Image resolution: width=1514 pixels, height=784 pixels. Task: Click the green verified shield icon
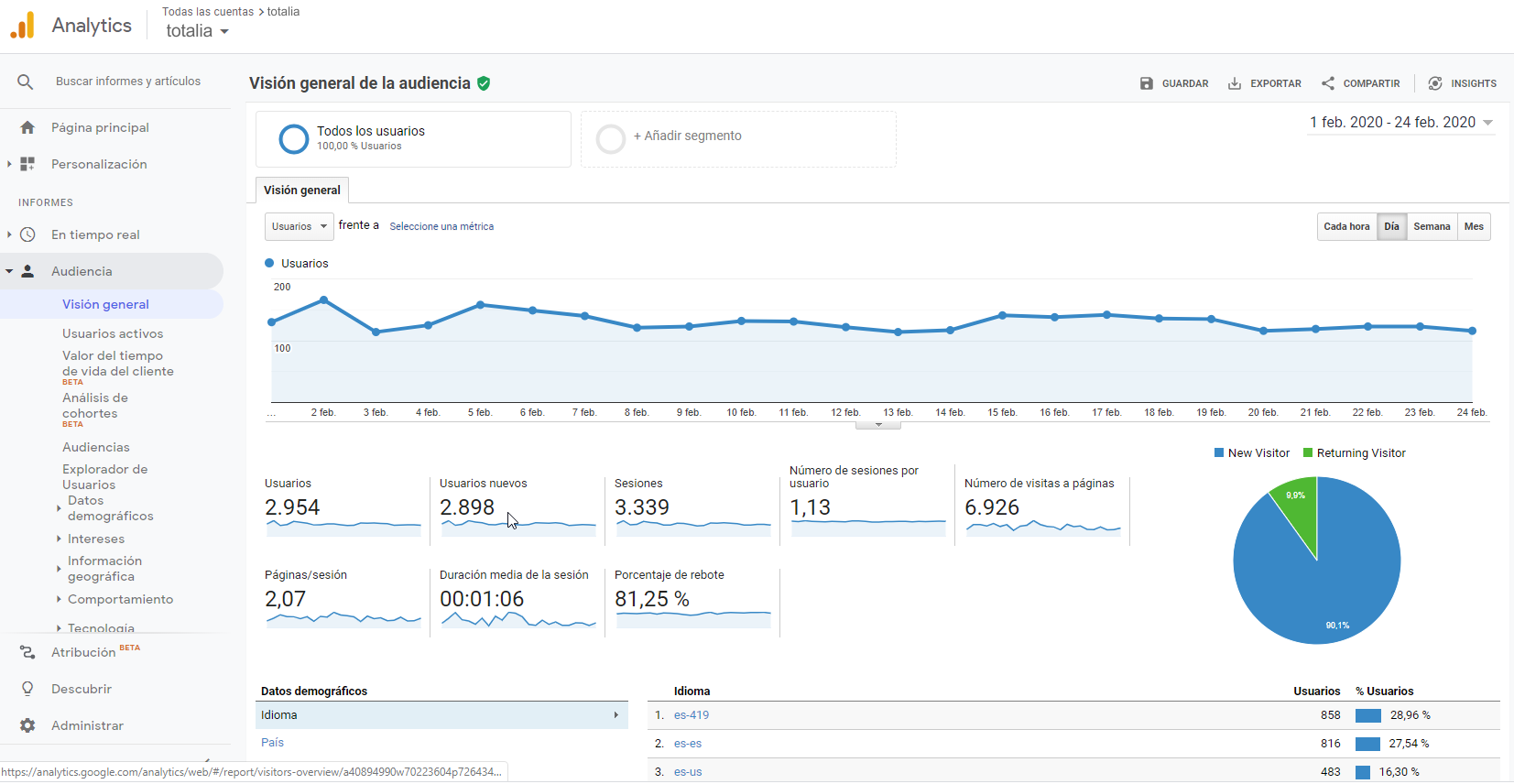click(484, 83)
